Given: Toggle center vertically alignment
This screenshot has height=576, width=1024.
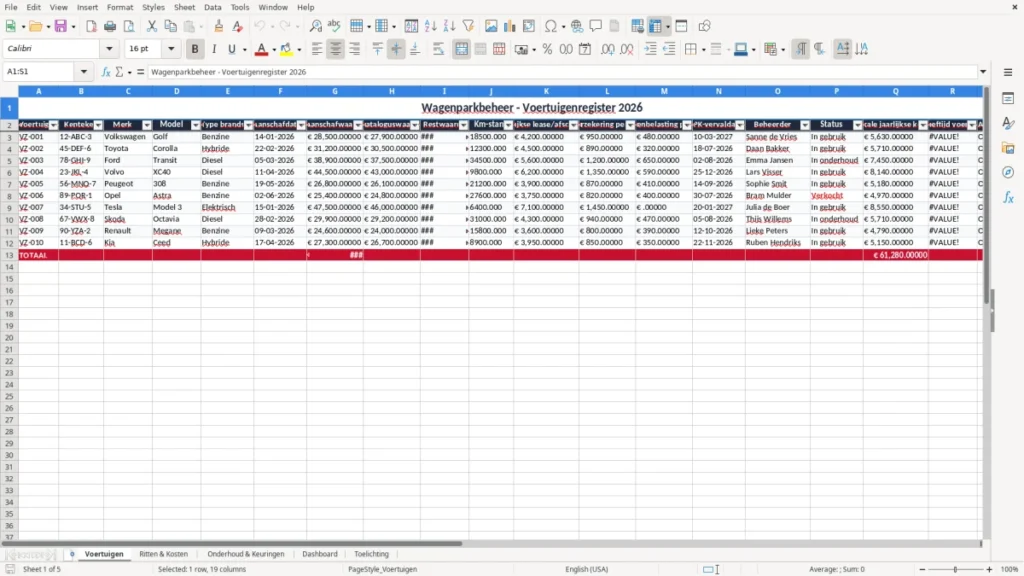Looking at the screenshot, I should pyautogui.click(x=396, y=49).
